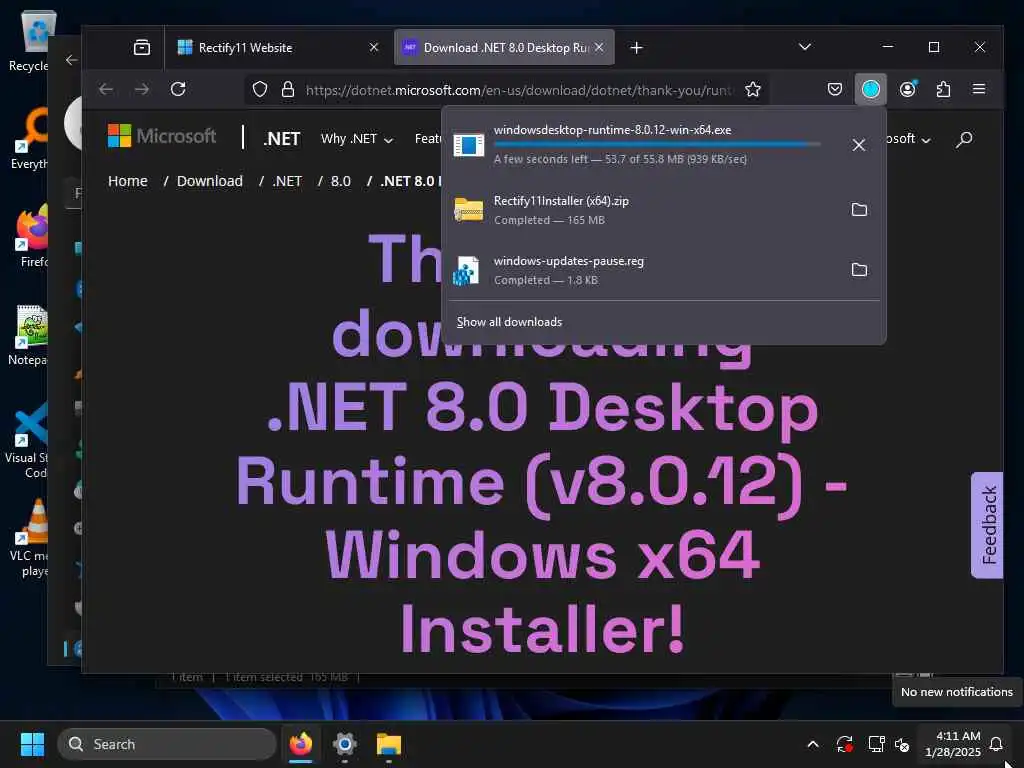Show hidden tray icons chevron
The width and height of the screenshot is (1024, 768).
(x=813, y=744)
